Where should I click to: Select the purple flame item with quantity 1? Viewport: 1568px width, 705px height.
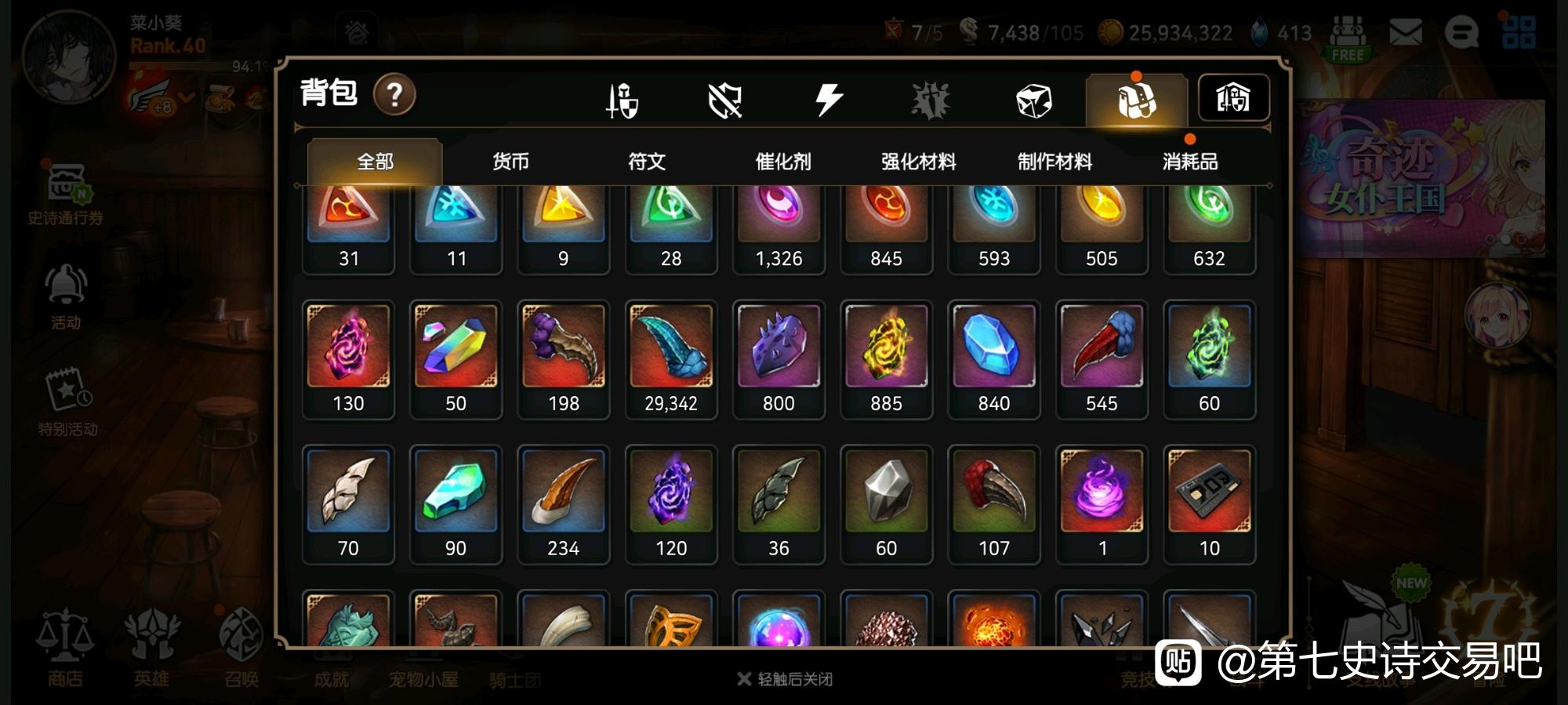[1102, 505]
